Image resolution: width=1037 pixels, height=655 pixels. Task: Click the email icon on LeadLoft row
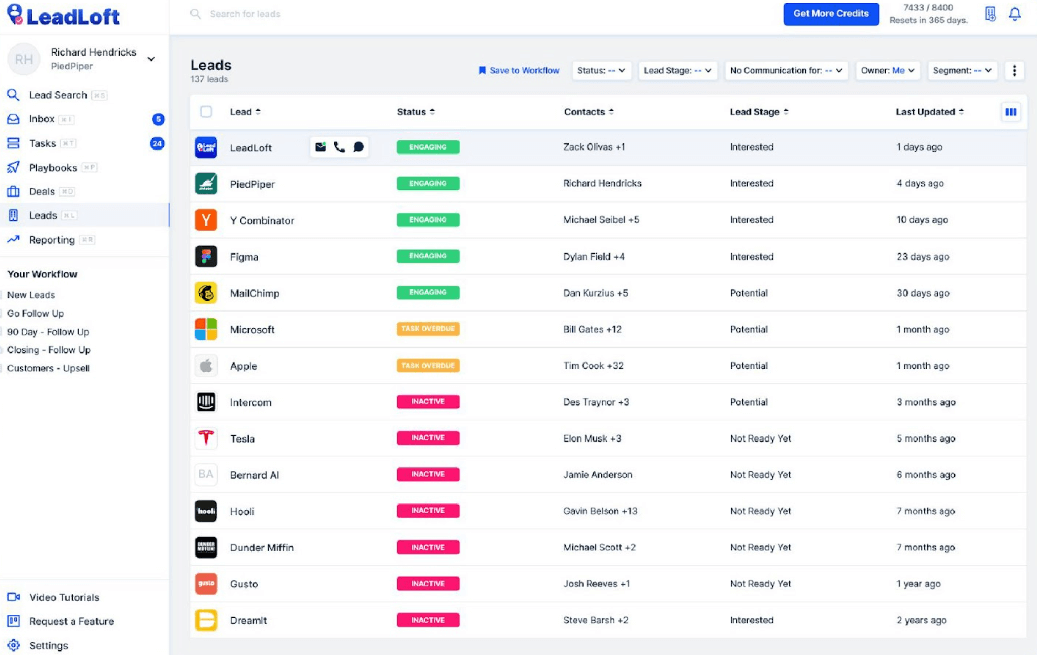(320, 147)
